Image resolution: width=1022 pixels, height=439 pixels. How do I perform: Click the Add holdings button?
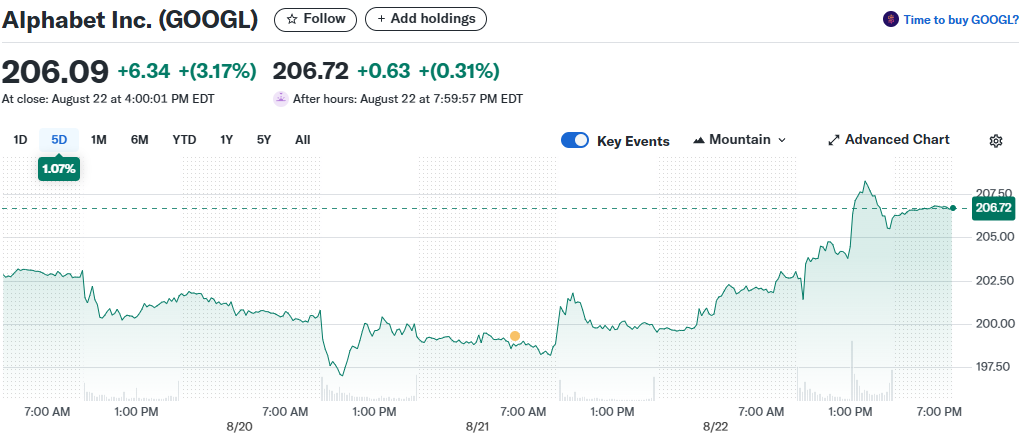(x=426, y=20)
